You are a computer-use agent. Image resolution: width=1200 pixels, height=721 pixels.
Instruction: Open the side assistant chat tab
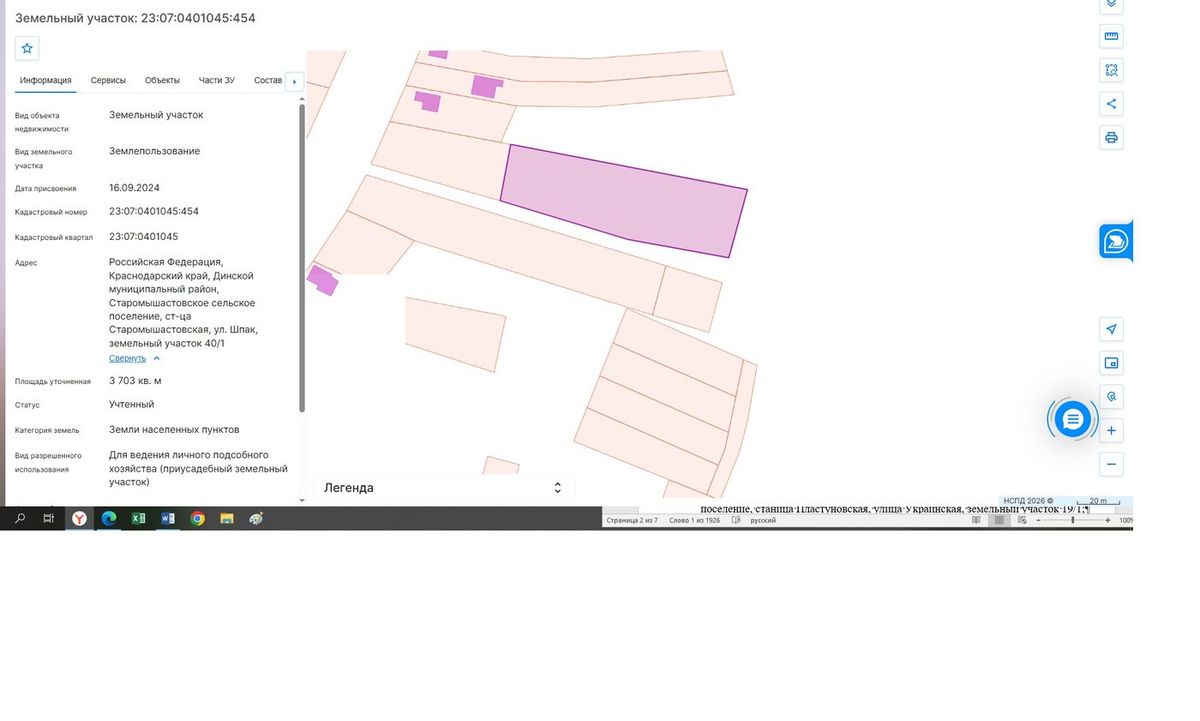click(x=1115, y=241)
